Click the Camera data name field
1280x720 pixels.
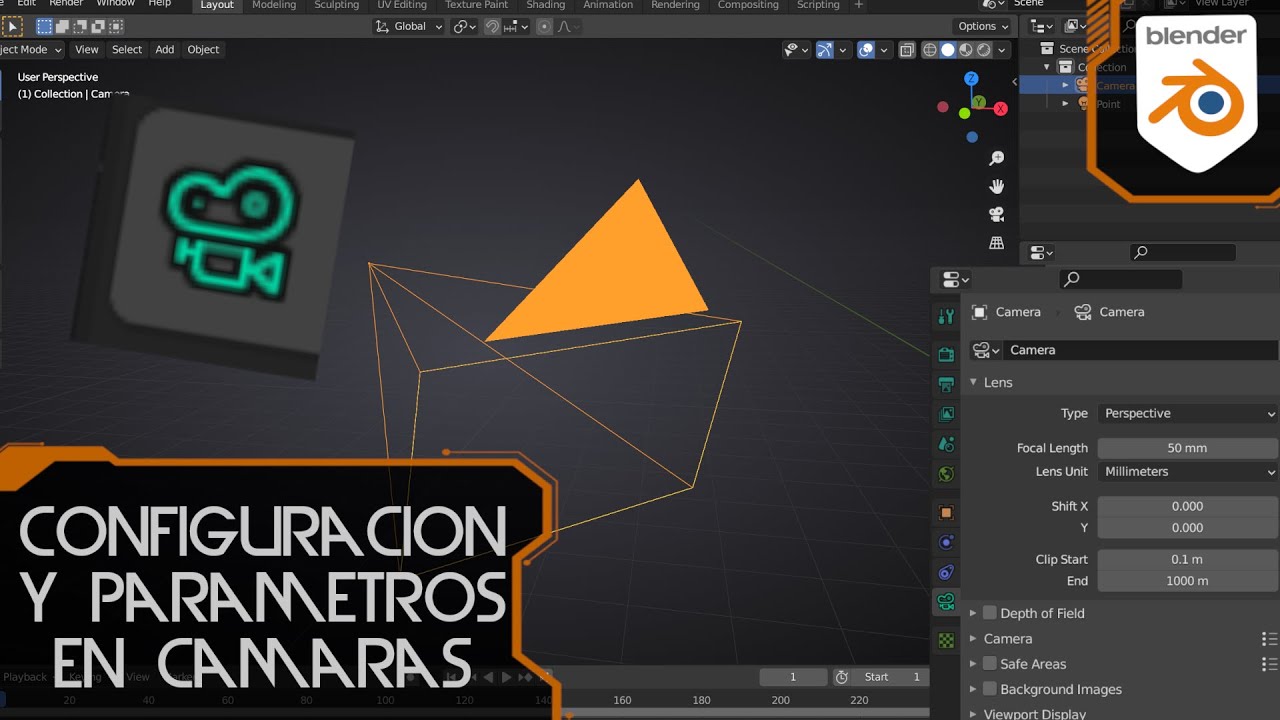point(1142,350)
